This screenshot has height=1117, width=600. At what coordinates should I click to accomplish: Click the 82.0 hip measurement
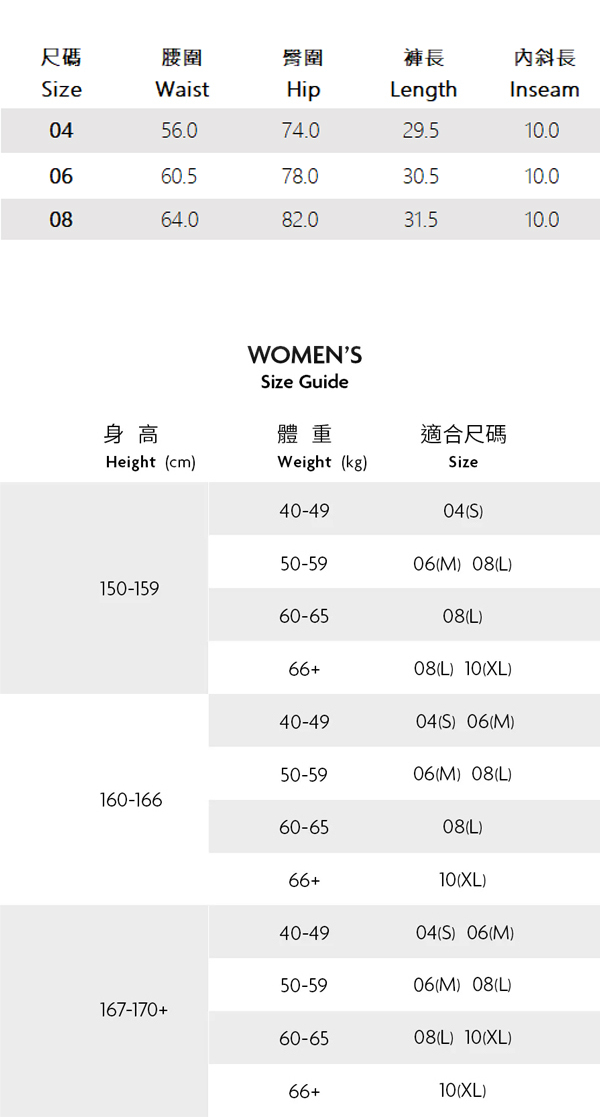(300, 220)
